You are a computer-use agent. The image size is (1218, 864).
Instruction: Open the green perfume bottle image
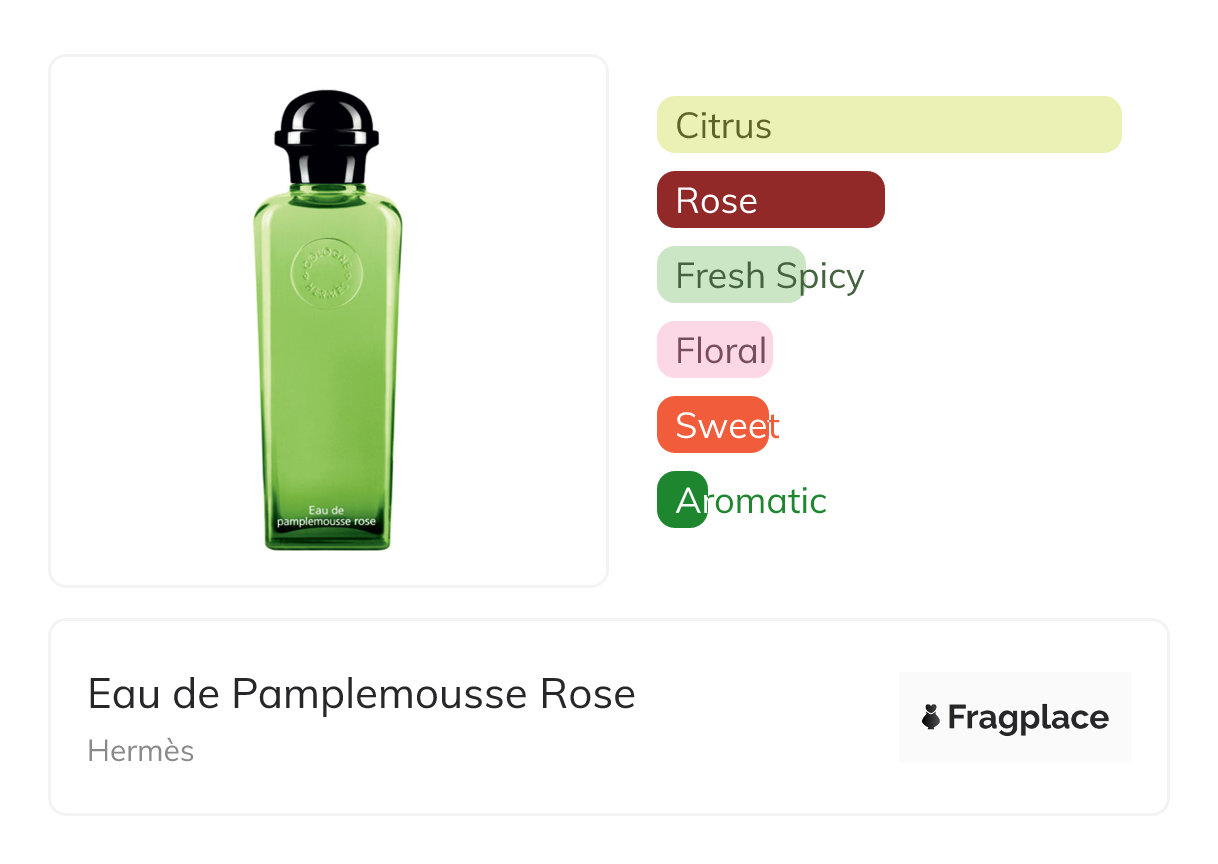pyautogui.click(x=327, y=320)
